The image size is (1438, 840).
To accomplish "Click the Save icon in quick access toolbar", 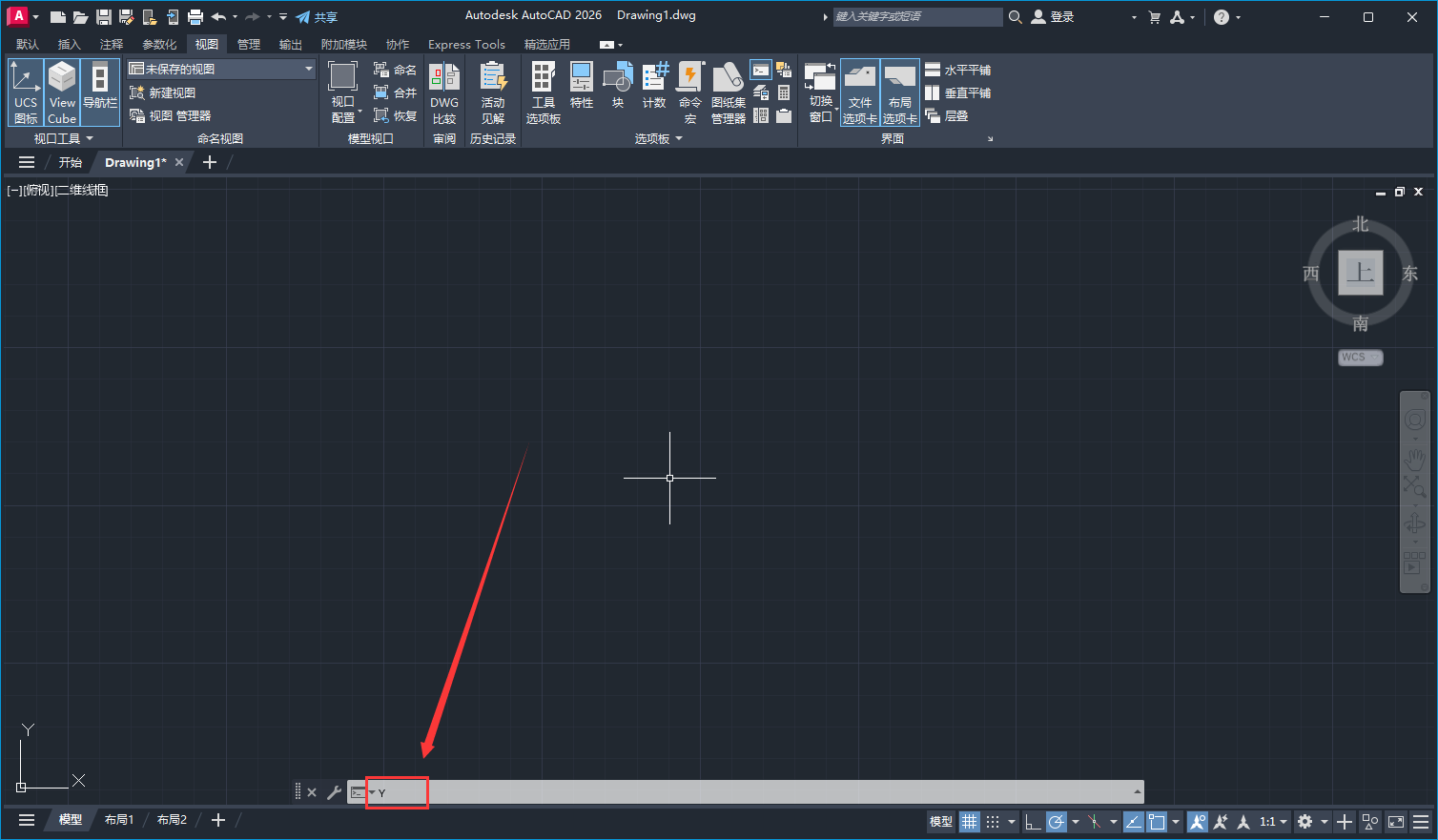I will (x=104, y=17).
